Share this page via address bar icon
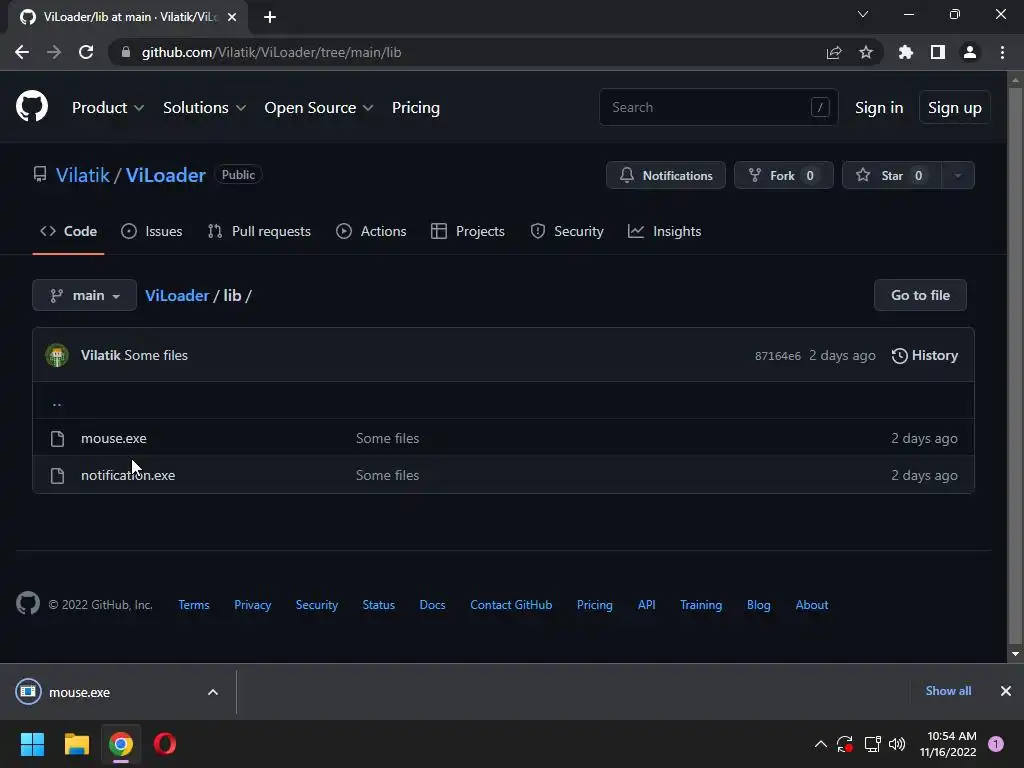The width and height of the screenshot is (1024, 768). click(x=833, y=52)
